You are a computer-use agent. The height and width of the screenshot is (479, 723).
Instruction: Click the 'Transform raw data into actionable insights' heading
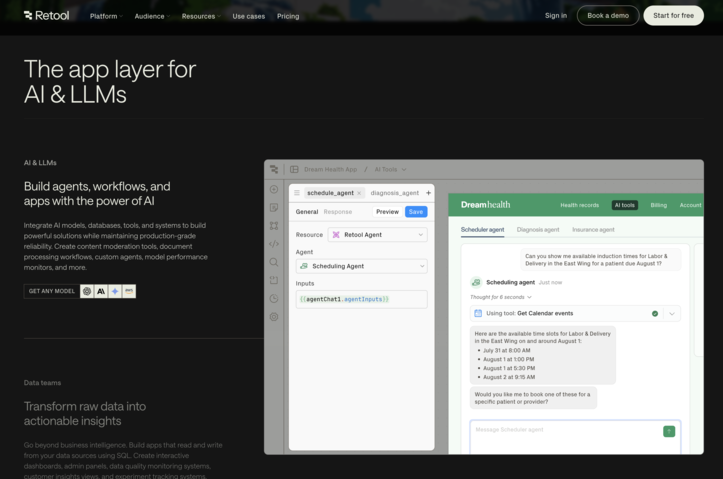(85, 414)
